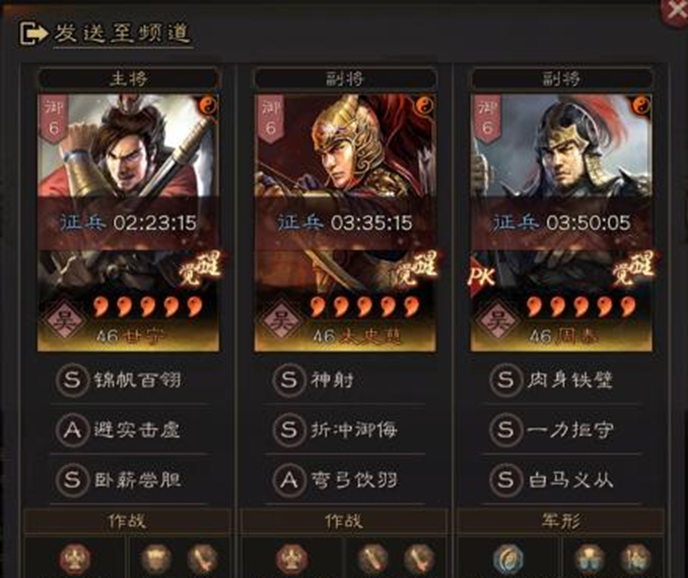Image resolution: width=688 pixels, height=578 pixels.
Task: Click the 发送至频道 share arrow icon
Action: 33,34
